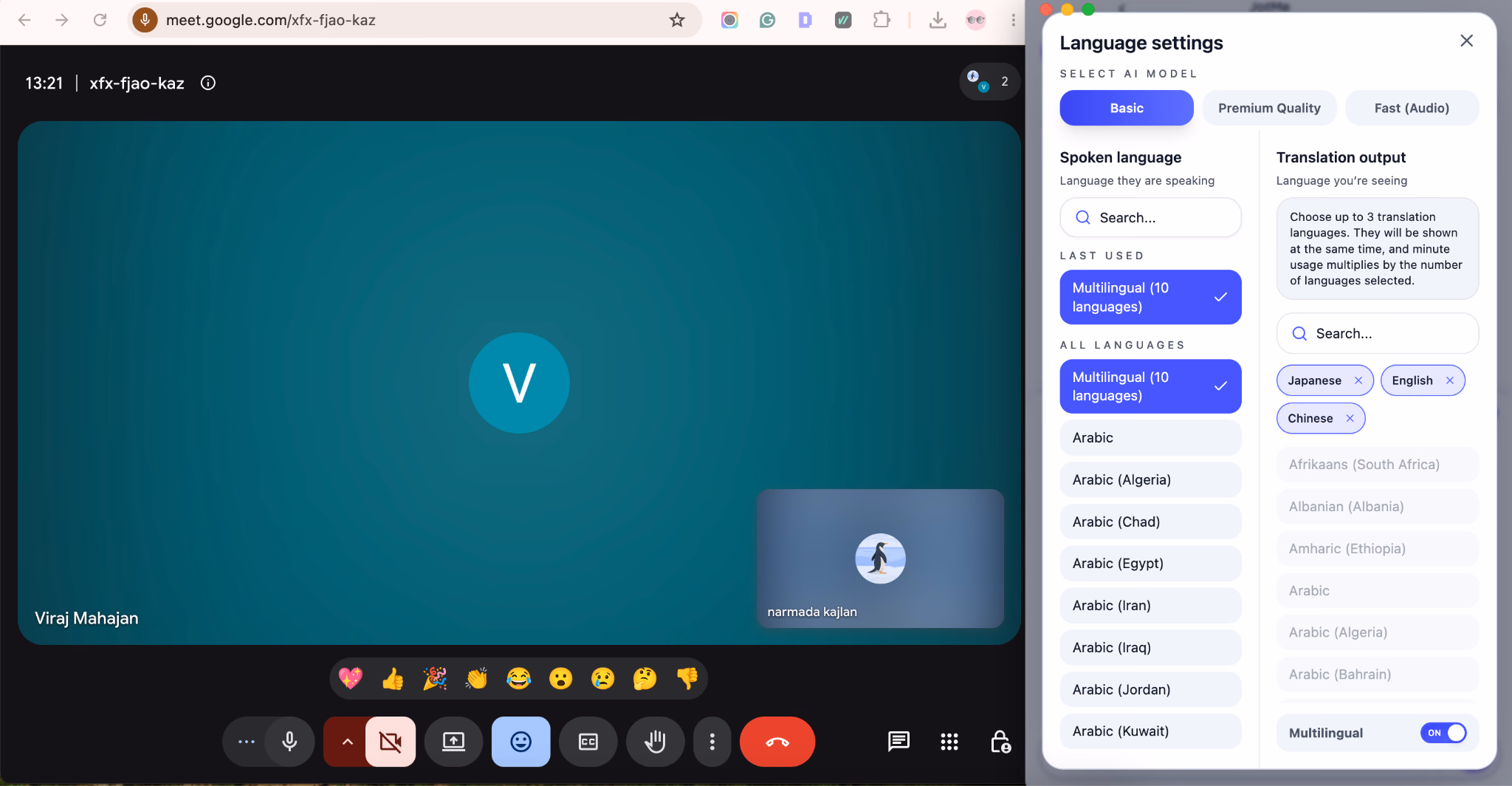Open the Grammarly extension icon
The width and height of the screenshot is (1512, 786).
click(x=767, y=20)
